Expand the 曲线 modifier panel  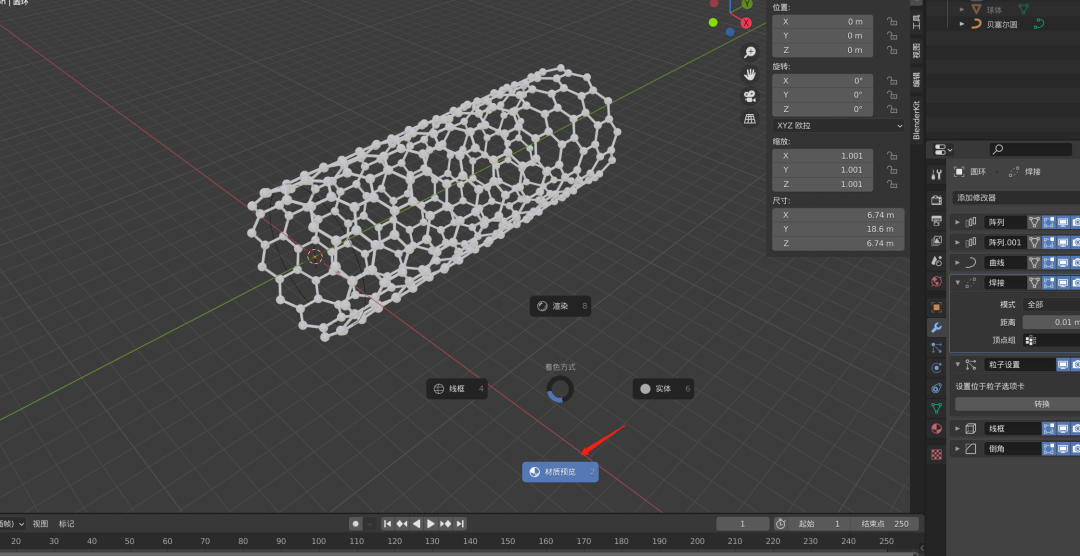(957, 262)
